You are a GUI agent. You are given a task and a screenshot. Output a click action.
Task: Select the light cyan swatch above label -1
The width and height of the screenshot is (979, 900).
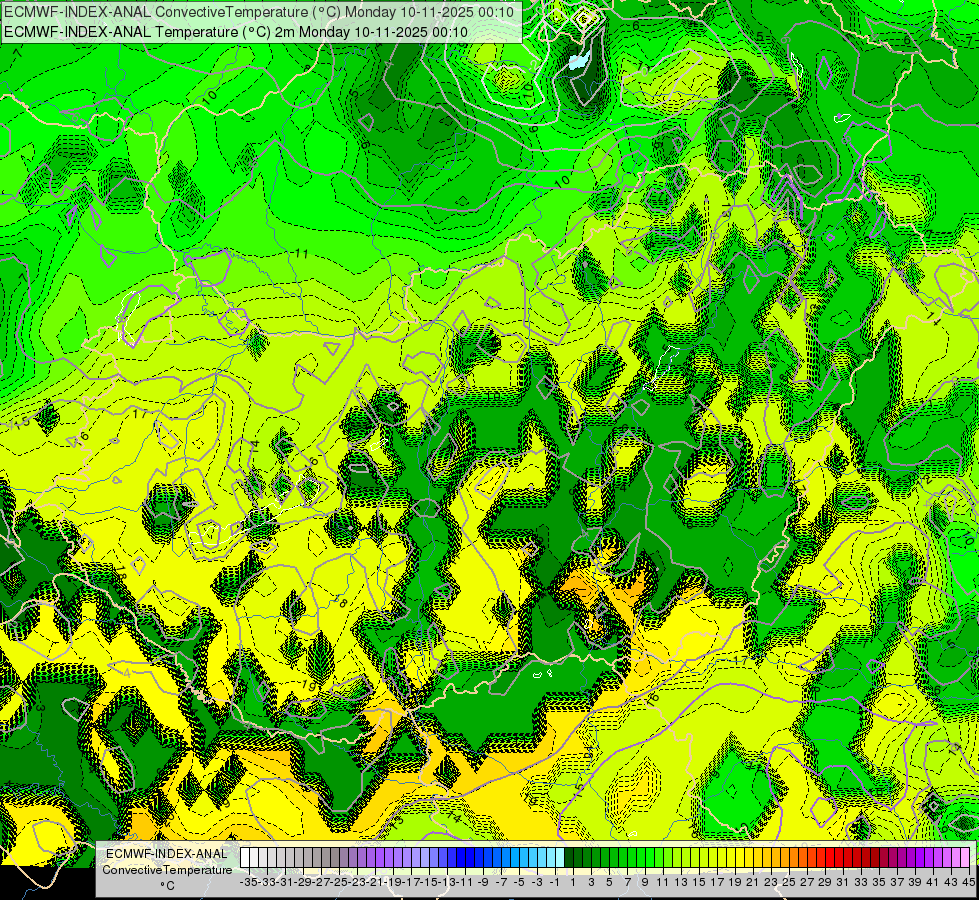click(x=551, y=857)
